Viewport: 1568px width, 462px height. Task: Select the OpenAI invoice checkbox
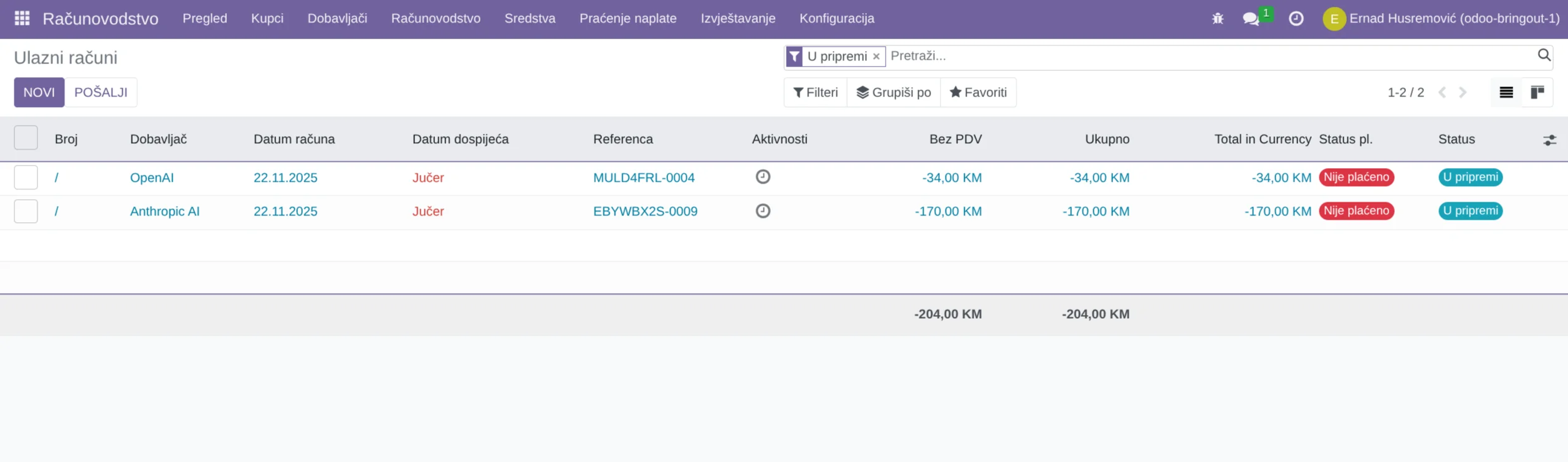[26, 177]
